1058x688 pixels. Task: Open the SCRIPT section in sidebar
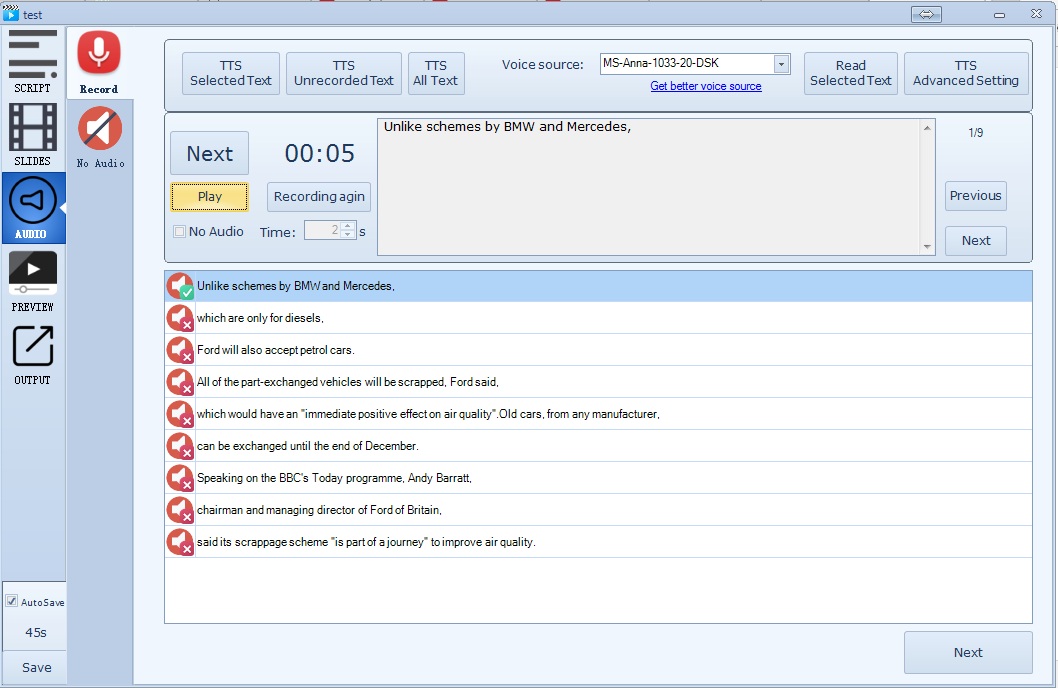point(33,60)
